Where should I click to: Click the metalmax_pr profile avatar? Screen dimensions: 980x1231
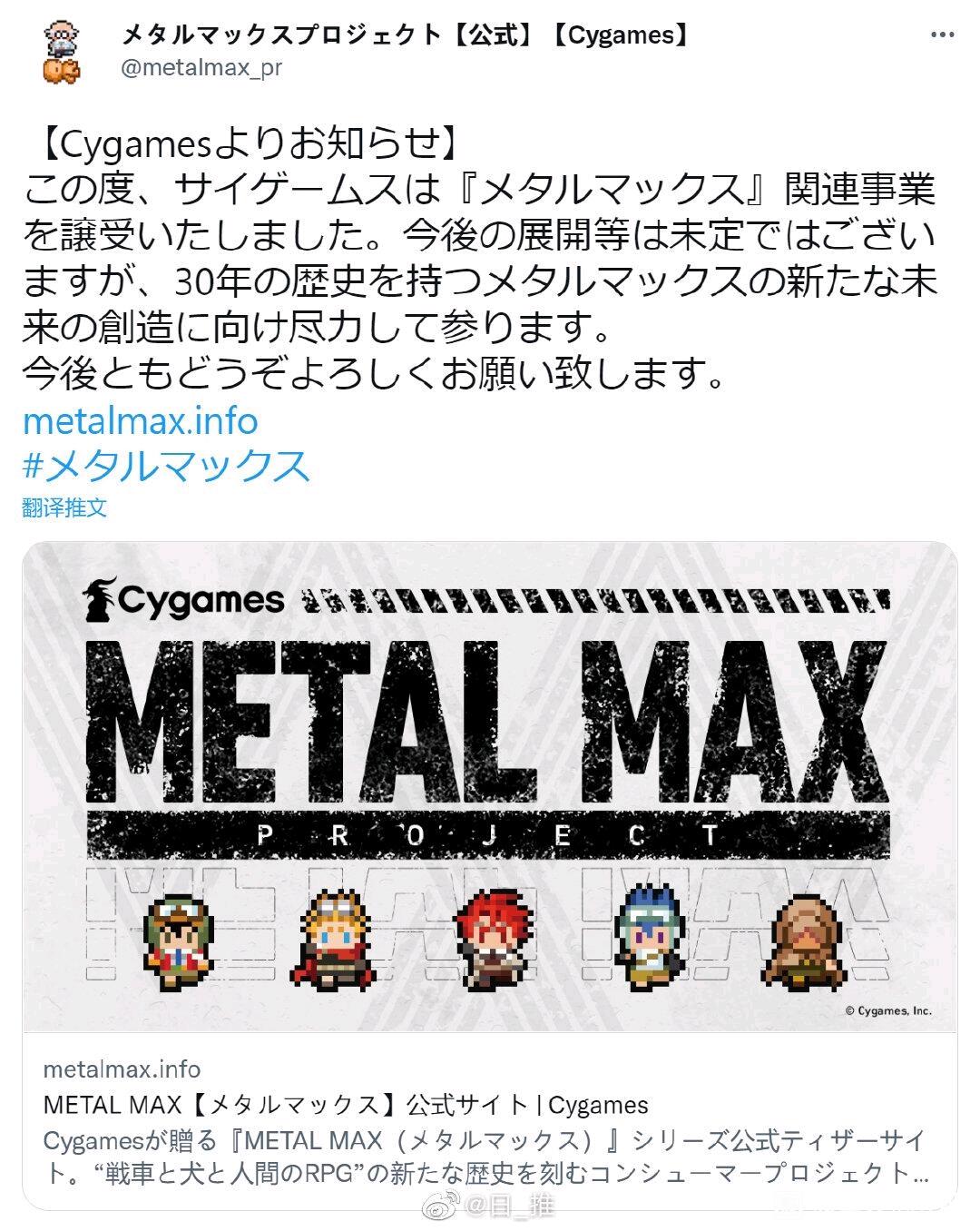click(61, 53)
